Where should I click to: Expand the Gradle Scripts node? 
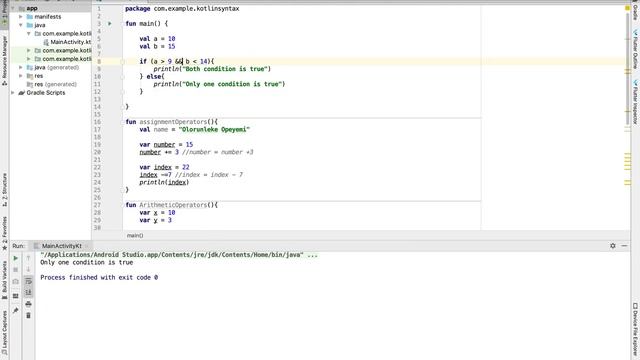[13, 93]
